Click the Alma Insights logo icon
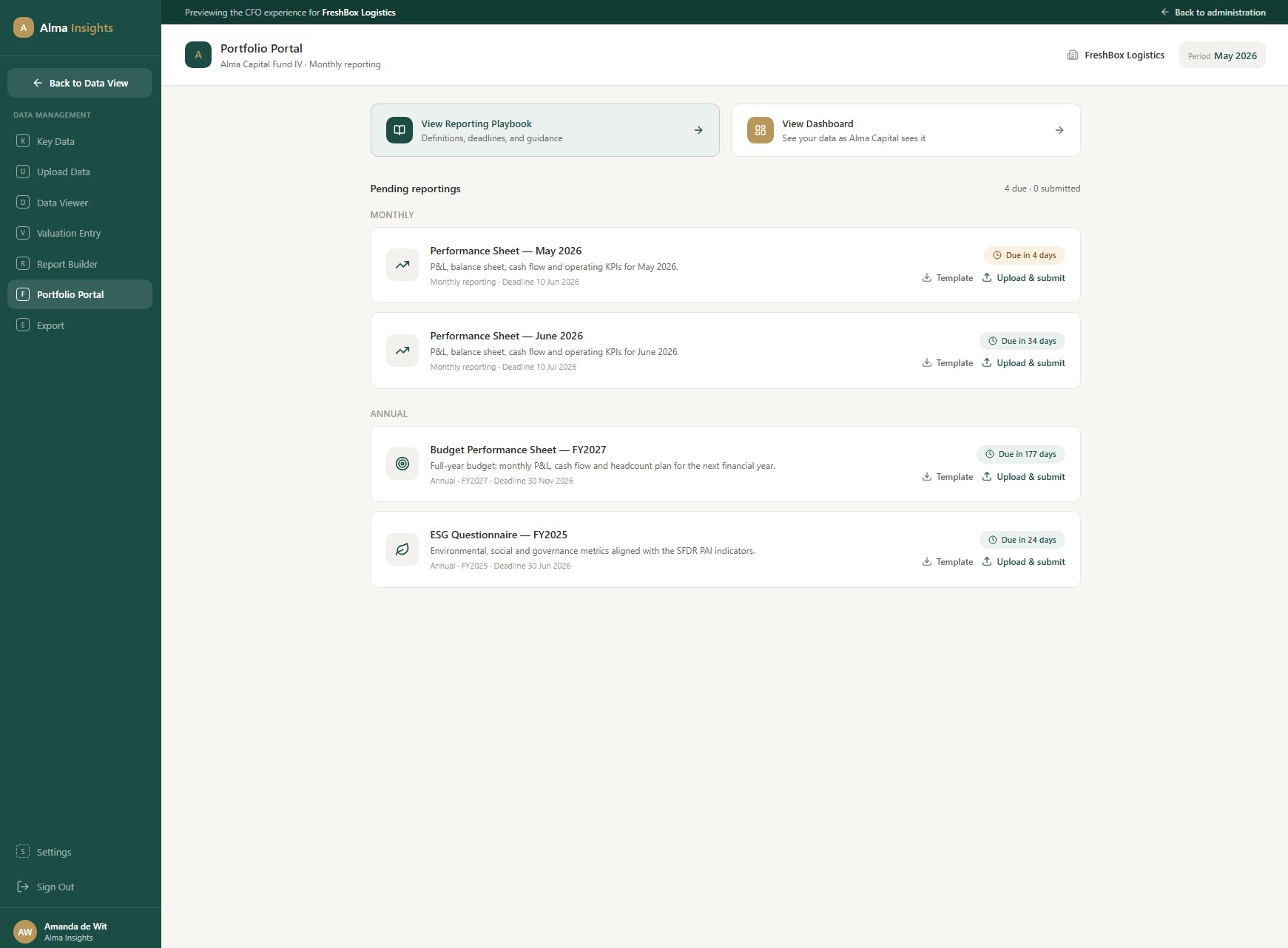 24,27
